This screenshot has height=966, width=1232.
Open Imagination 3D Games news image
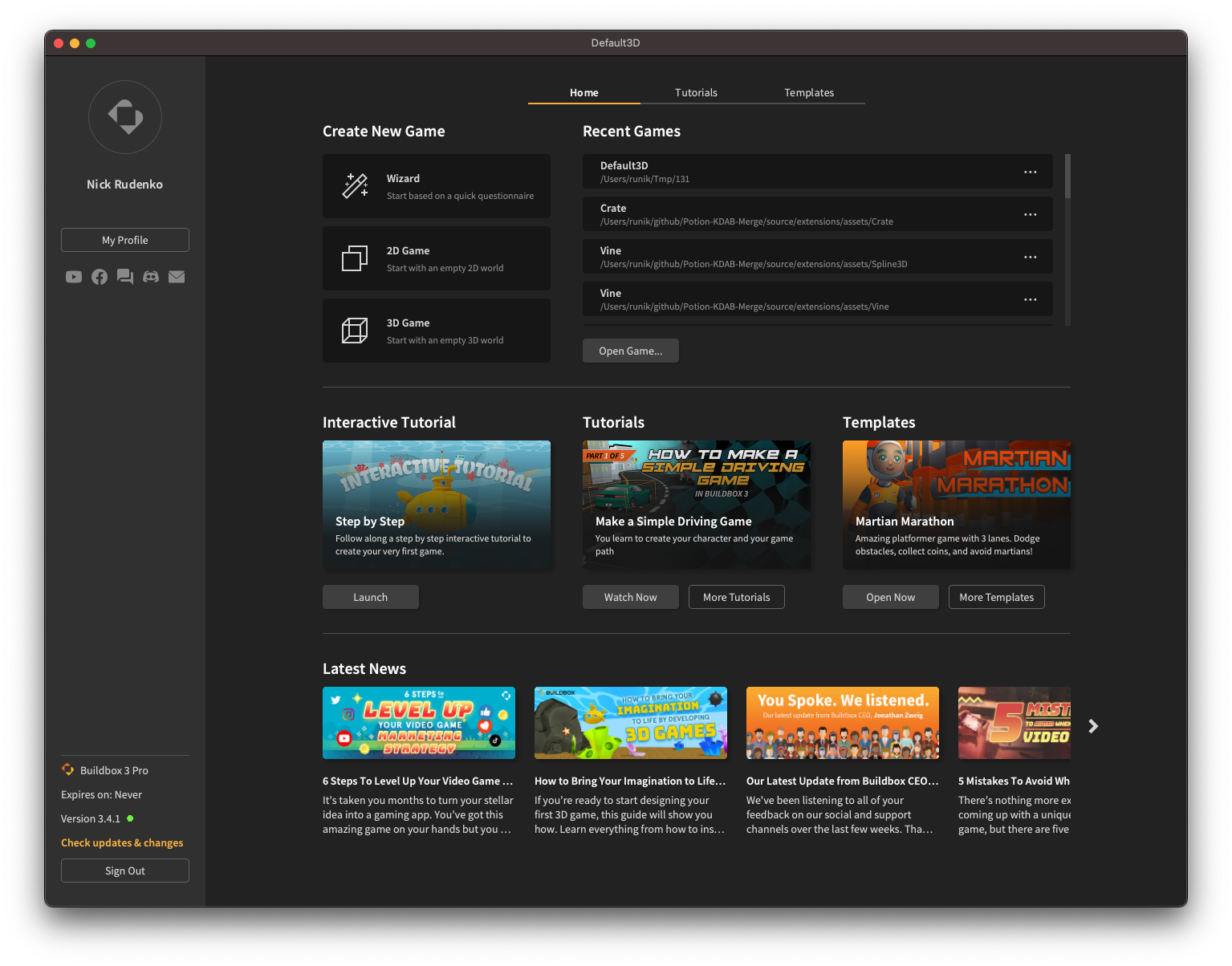coord(631,723)
